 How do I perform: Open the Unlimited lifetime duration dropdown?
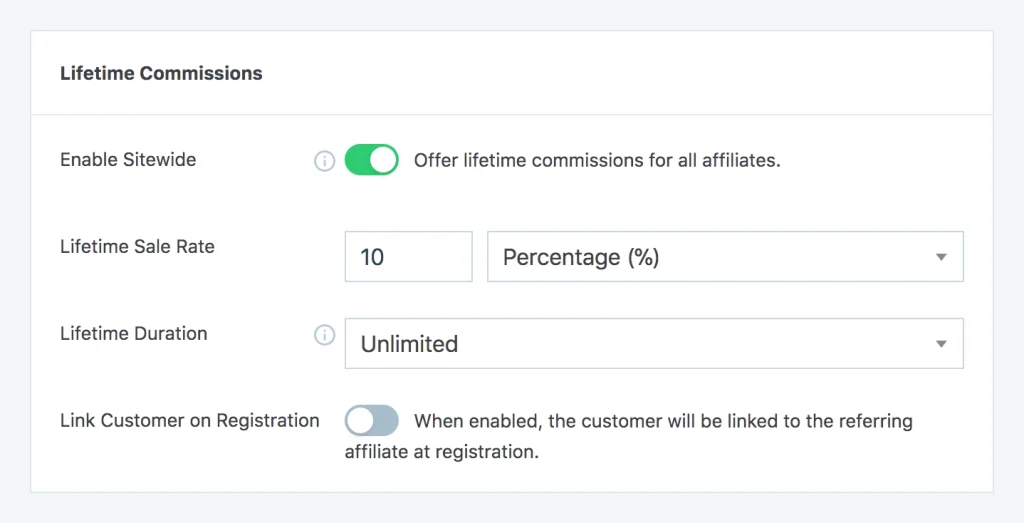coord(654,343)
